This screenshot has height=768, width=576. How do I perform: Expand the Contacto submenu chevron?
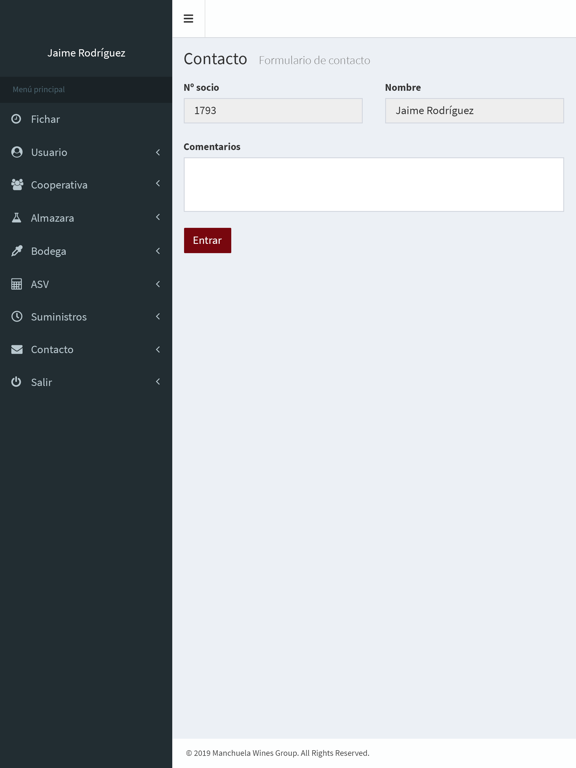click(158, 349)
